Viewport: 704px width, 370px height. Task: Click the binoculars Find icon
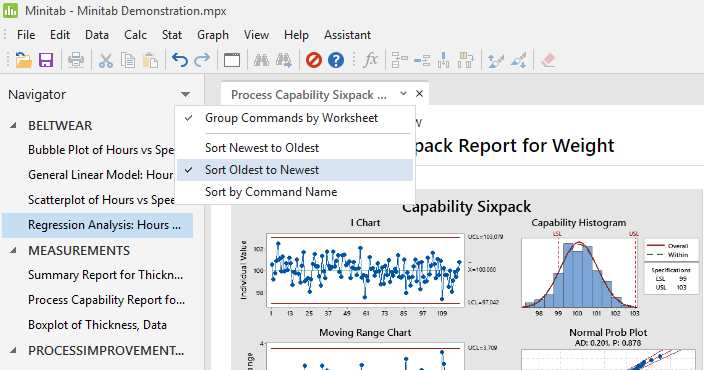[261, 60]
